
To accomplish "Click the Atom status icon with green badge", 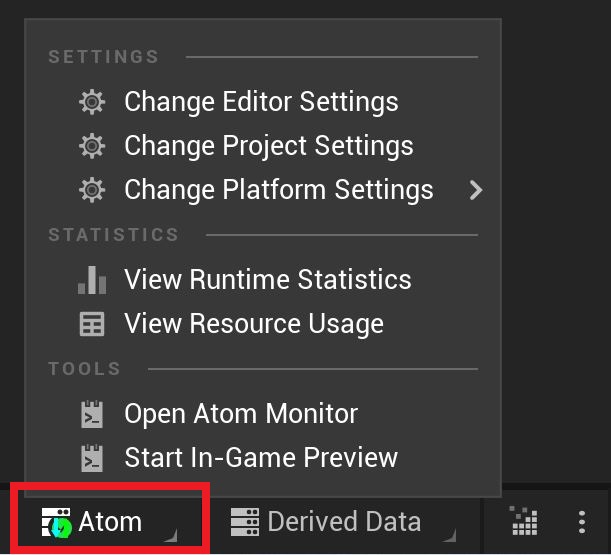I will [x=57, y=523].
